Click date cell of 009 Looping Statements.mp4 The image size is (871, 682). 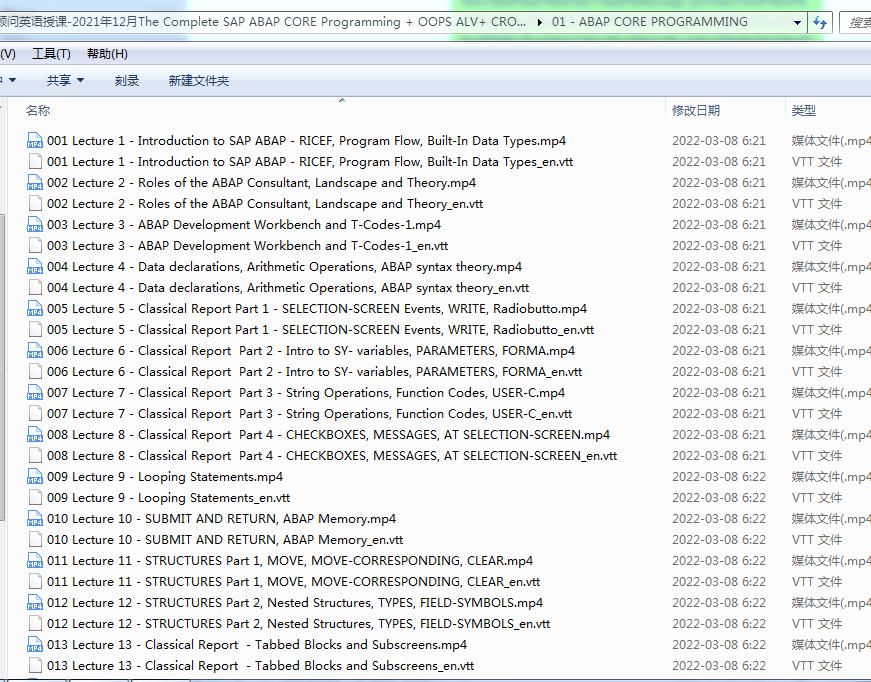(x=719, y=477)
